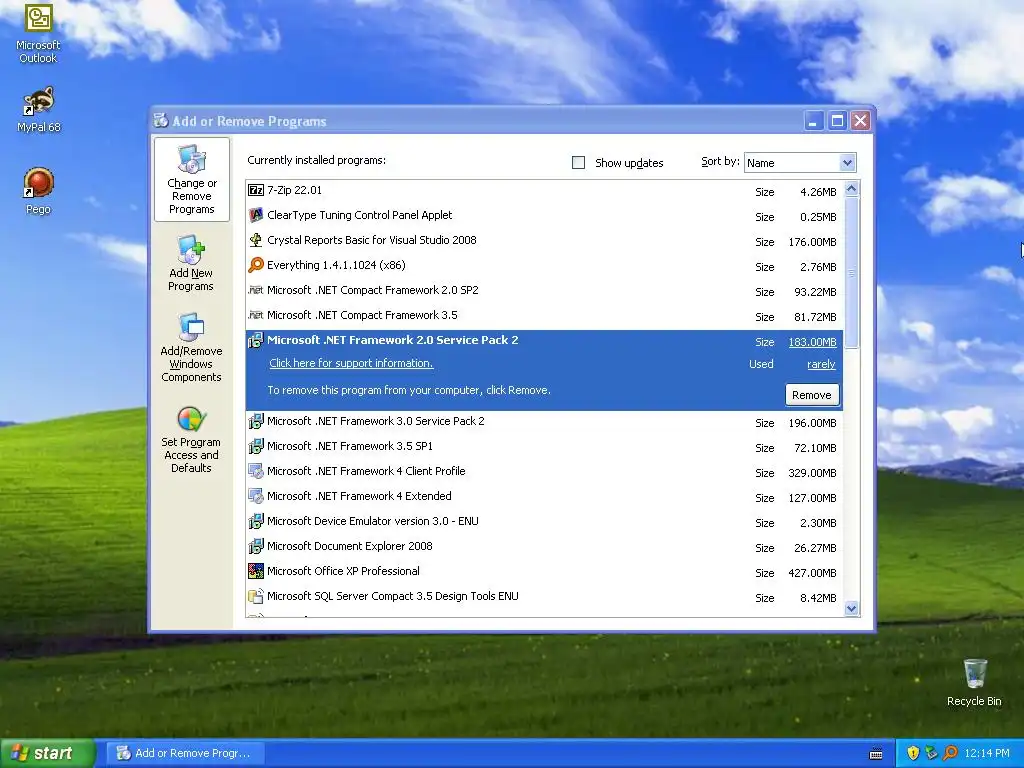This screenshot has width=1024, height=768.
Task: Select Microsoft .NET Compact Framework 2.0 SP2
Action: (x=544, y=291)
